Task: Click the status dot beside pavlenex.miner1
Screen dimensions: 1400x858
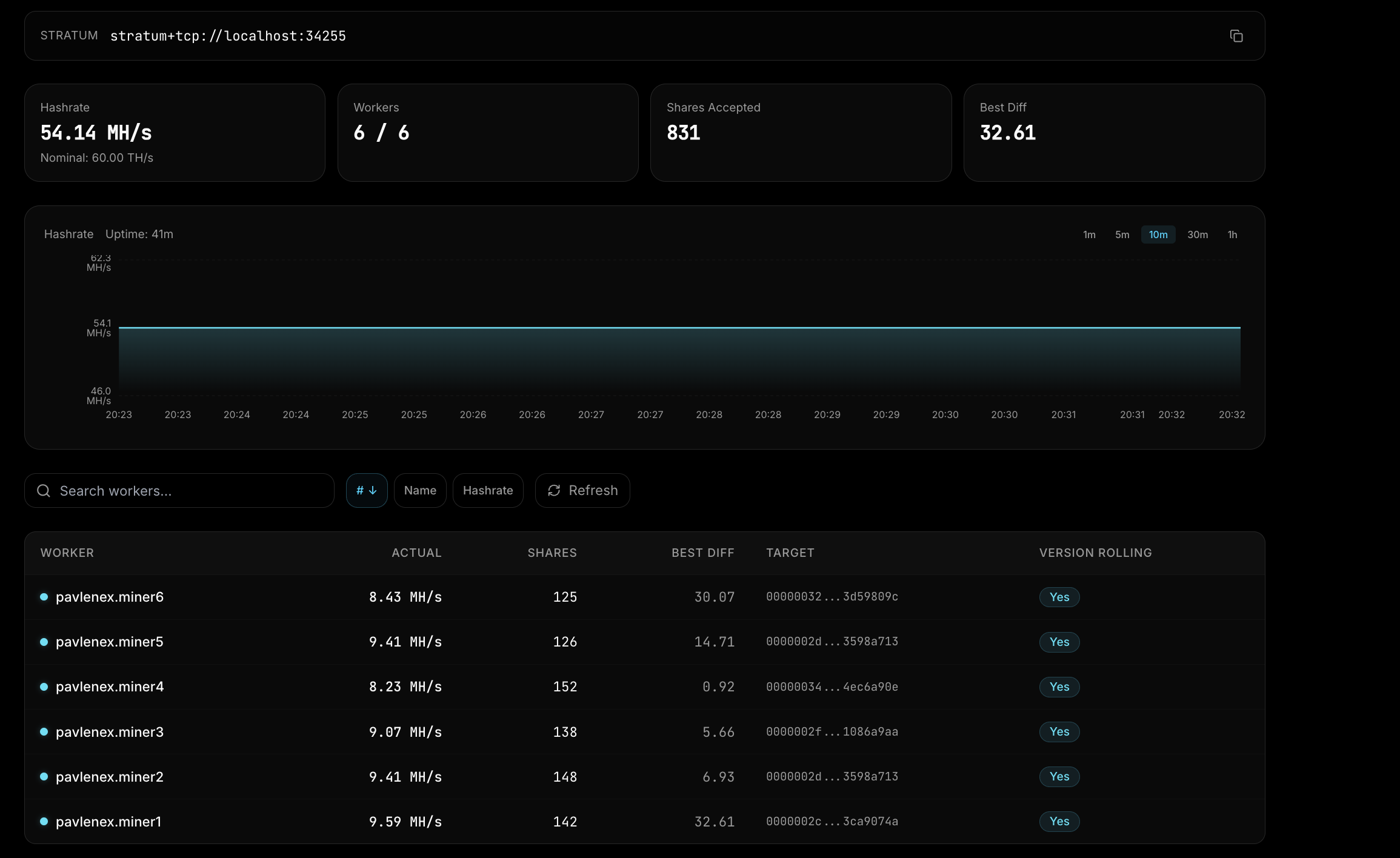Action: point(44,822)
